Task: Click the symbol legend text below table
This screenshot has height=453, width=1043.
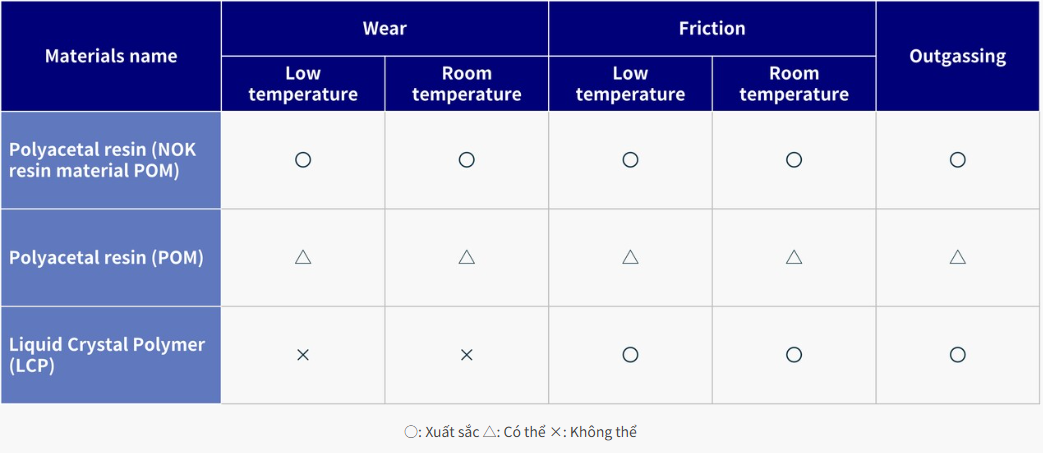Action: point(521,432)
